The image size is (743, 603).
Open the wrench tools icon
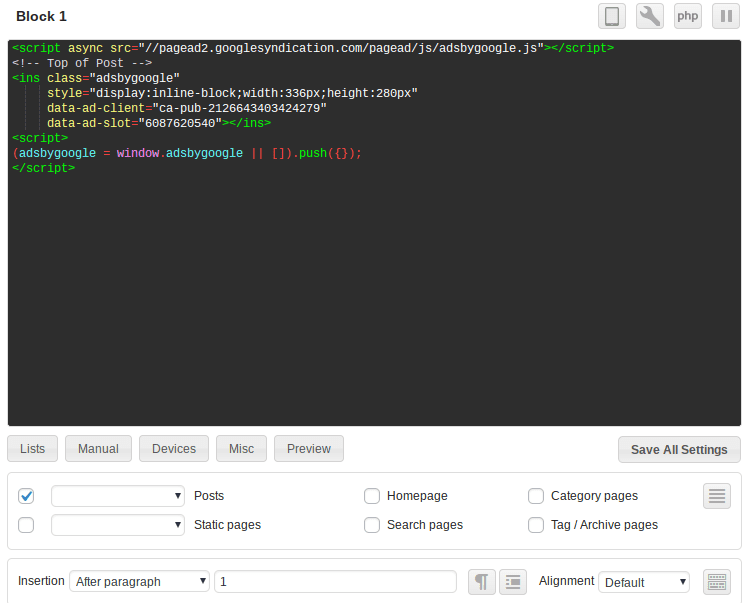coord(650,17)
